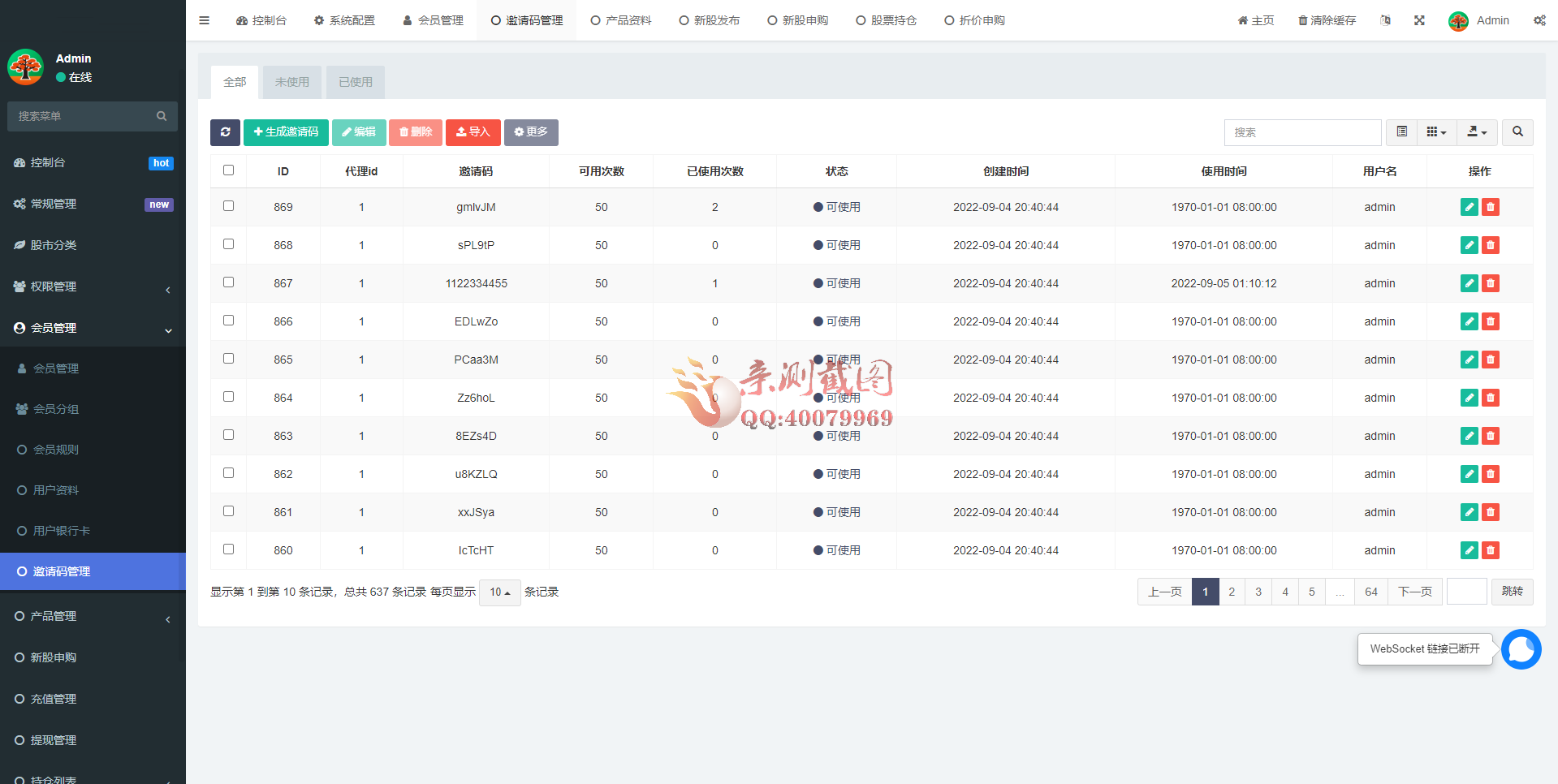Image resolution: width=1558 pixels, height=784 pixels.
Task: Click the Admin avatar tree thumbnail
Action: pyautogui.click(x=1458, y=19)
